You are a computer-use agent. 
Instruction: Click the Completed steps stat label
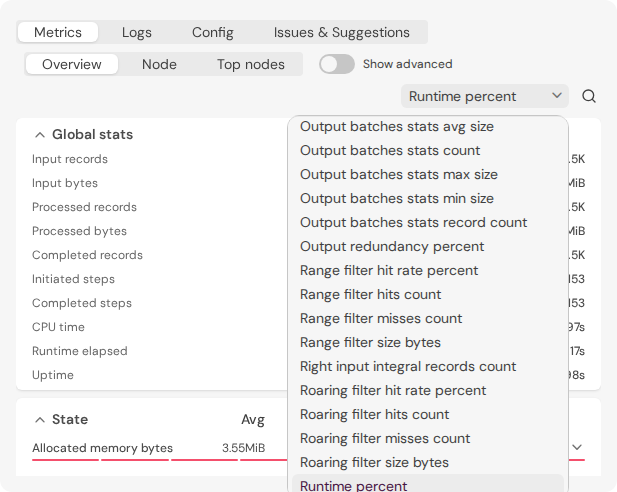pyautogui.click(x=82, y=303)
